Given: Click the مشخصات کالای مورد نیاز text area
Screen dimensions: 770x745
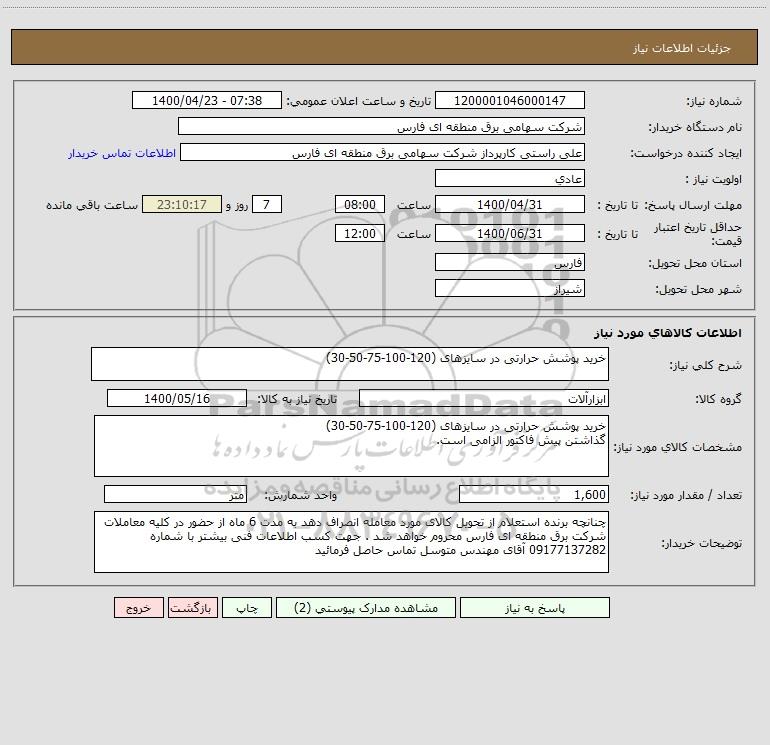Looking at the screenshot, I should [x=351, y=446].
